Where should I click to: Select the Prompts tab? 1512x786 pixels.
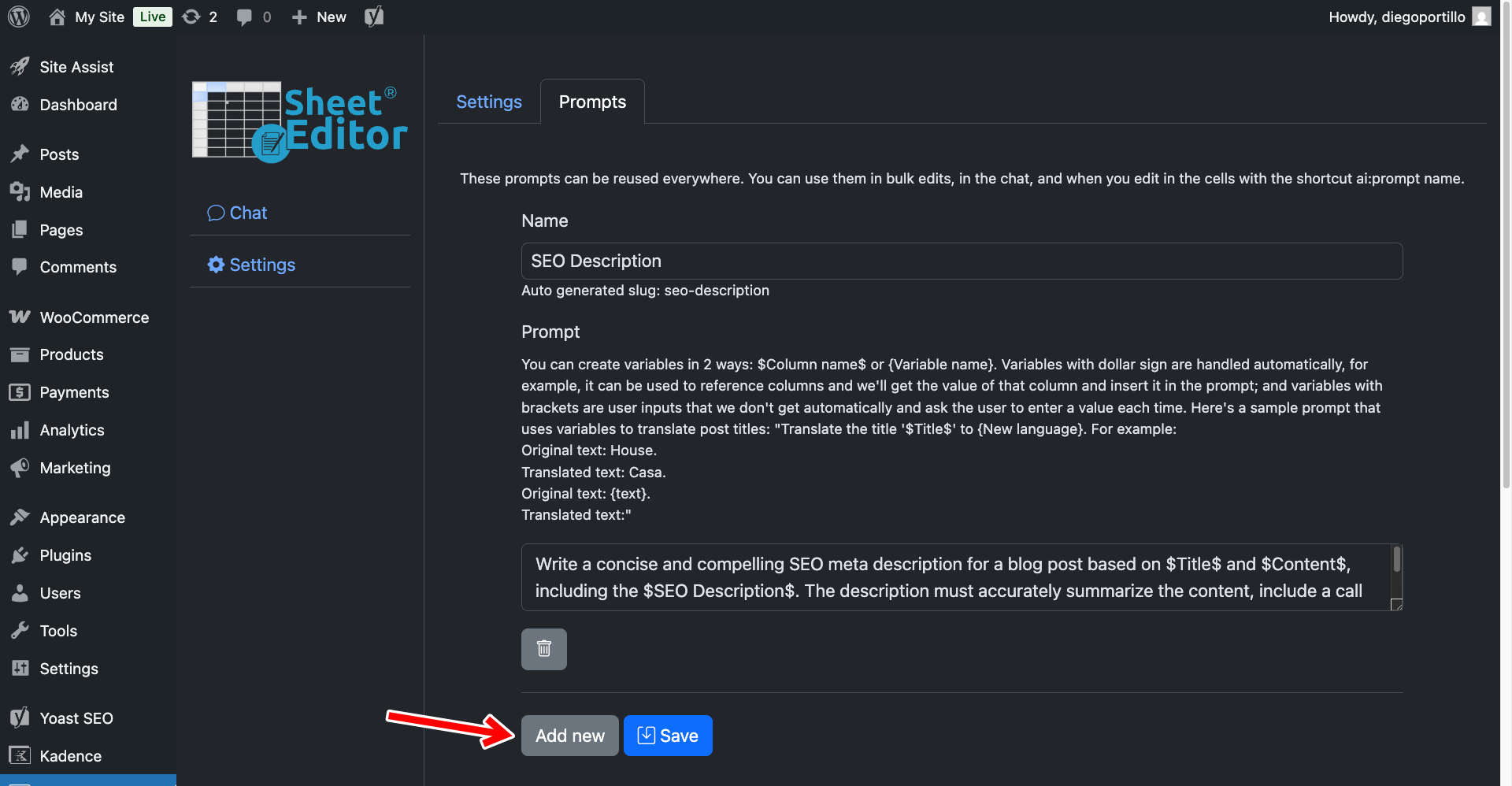point(591,102)
